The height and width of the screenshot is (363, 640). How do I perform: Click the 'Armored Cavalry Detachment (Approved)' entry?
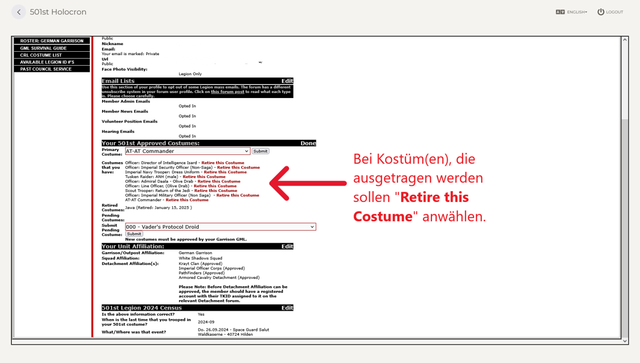coord(219,277)
